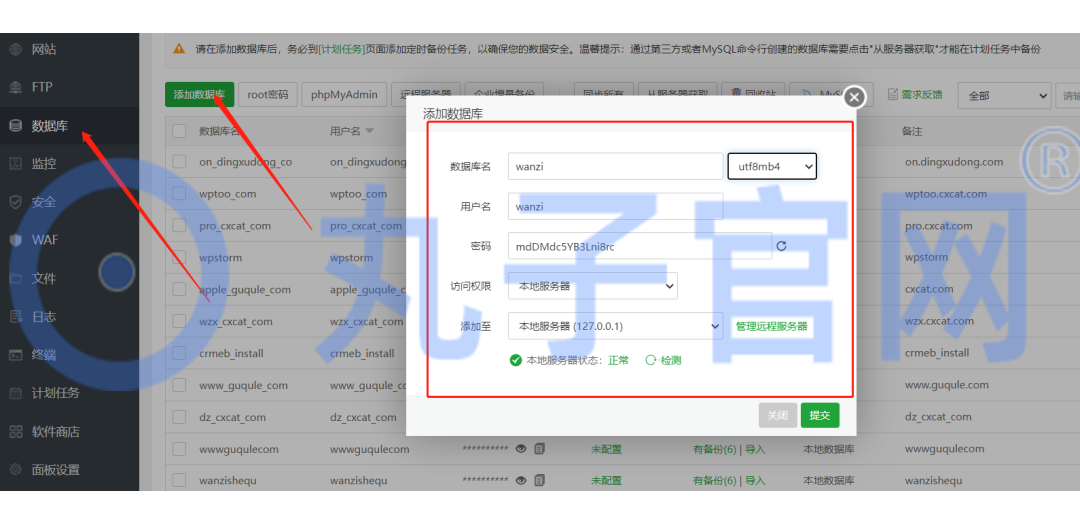Viewport: 1080px width, 524px height.
Task: Click the 关闭 button in dialog
Action: [x=778, y=415]
